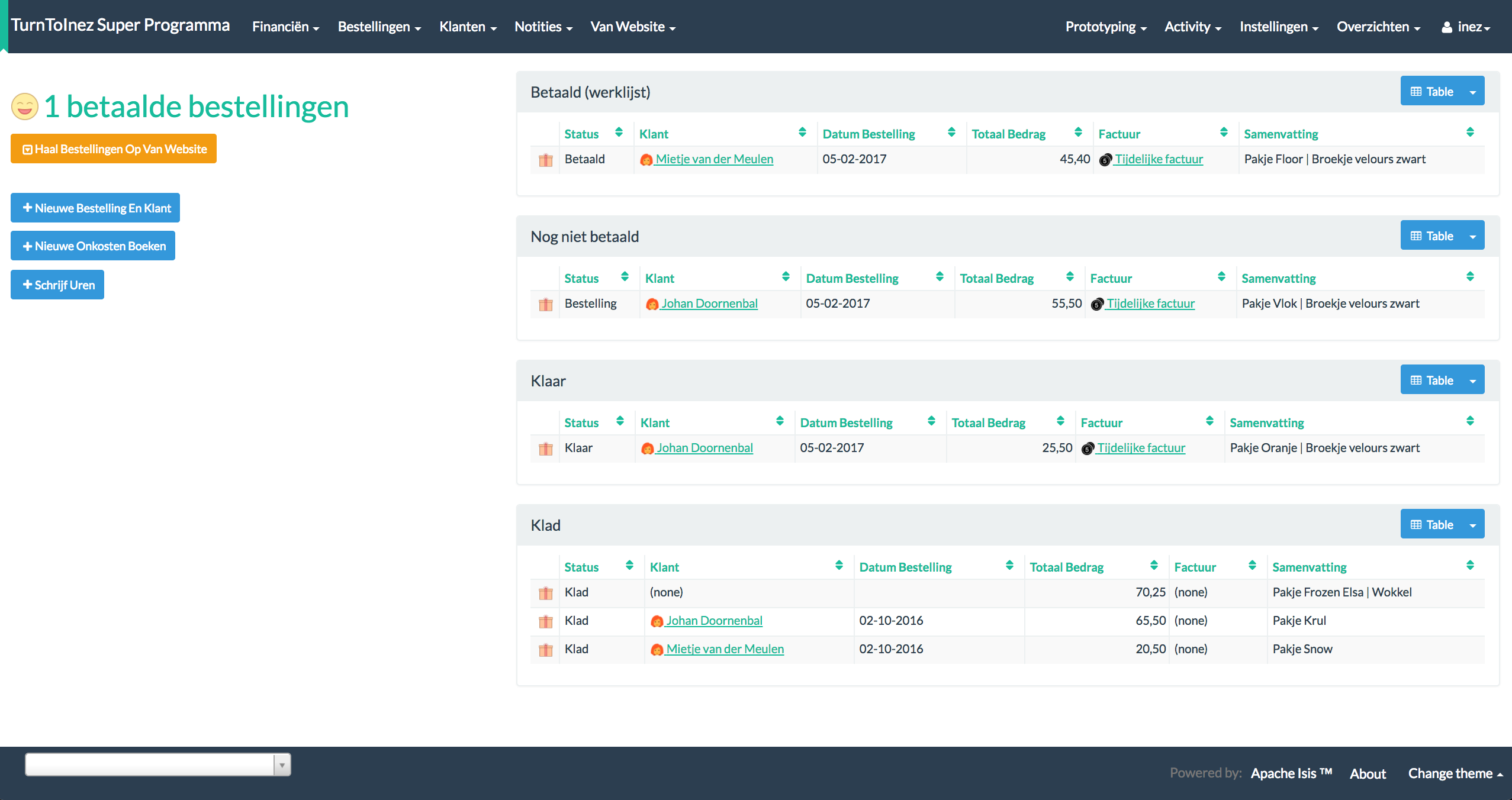This screenshot has height=800, width=1512.
Task: Sort Nog niet betaald table by Klant
Action: pos(786,277)
